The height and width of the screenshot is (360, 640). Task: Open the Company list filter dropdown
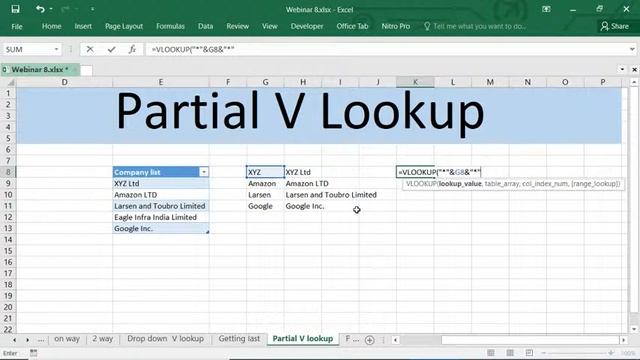click(x=203, y=172)
